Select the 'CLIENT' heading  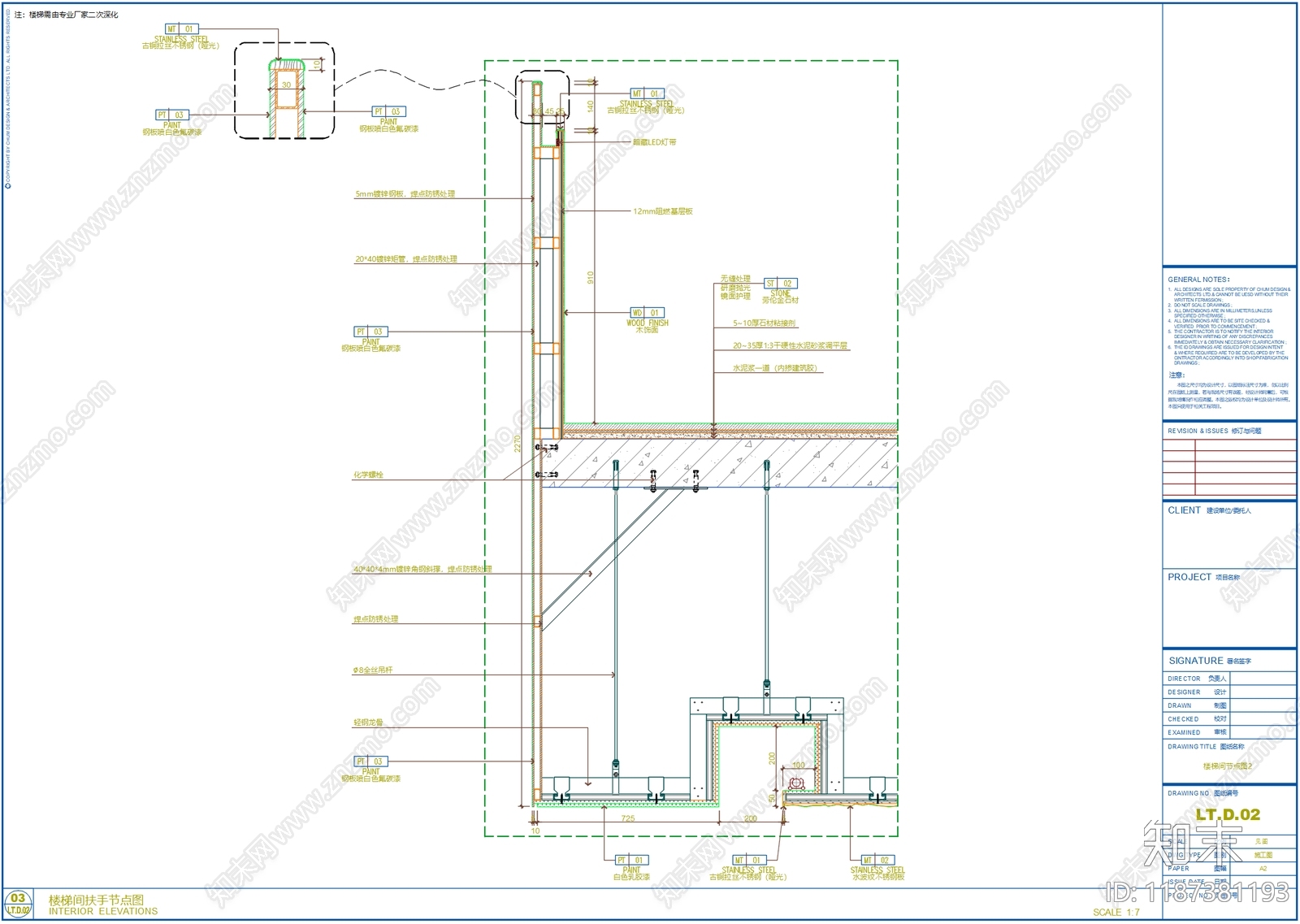coord(1184,510)
